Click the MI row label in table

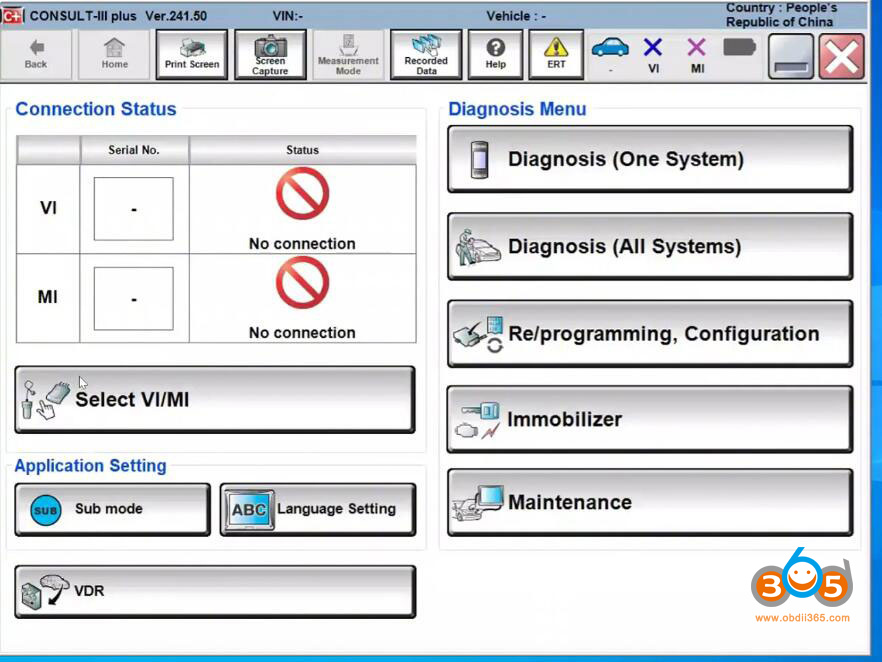click(x=48, y=298)
